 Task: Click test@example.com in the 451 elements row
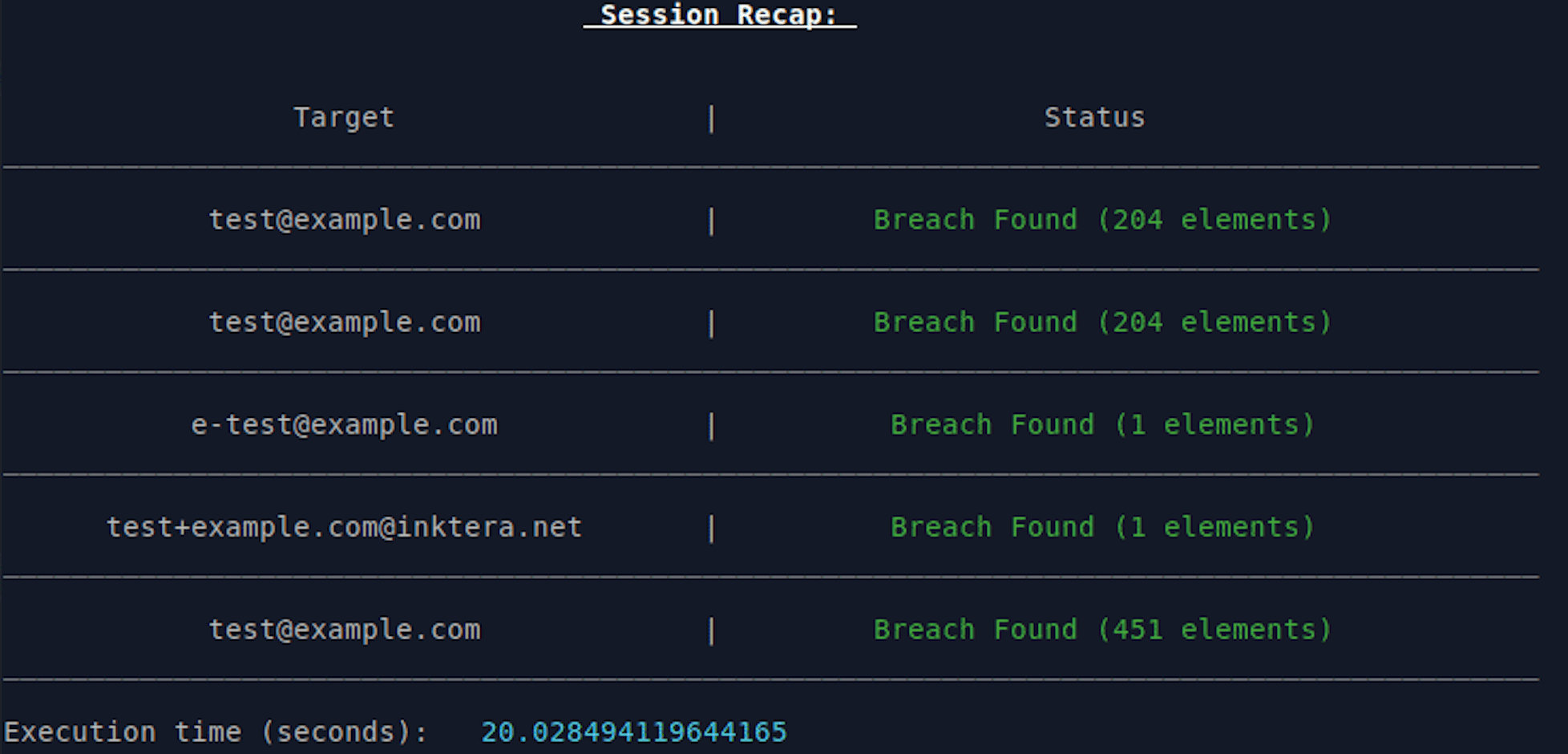coord(345,630)
